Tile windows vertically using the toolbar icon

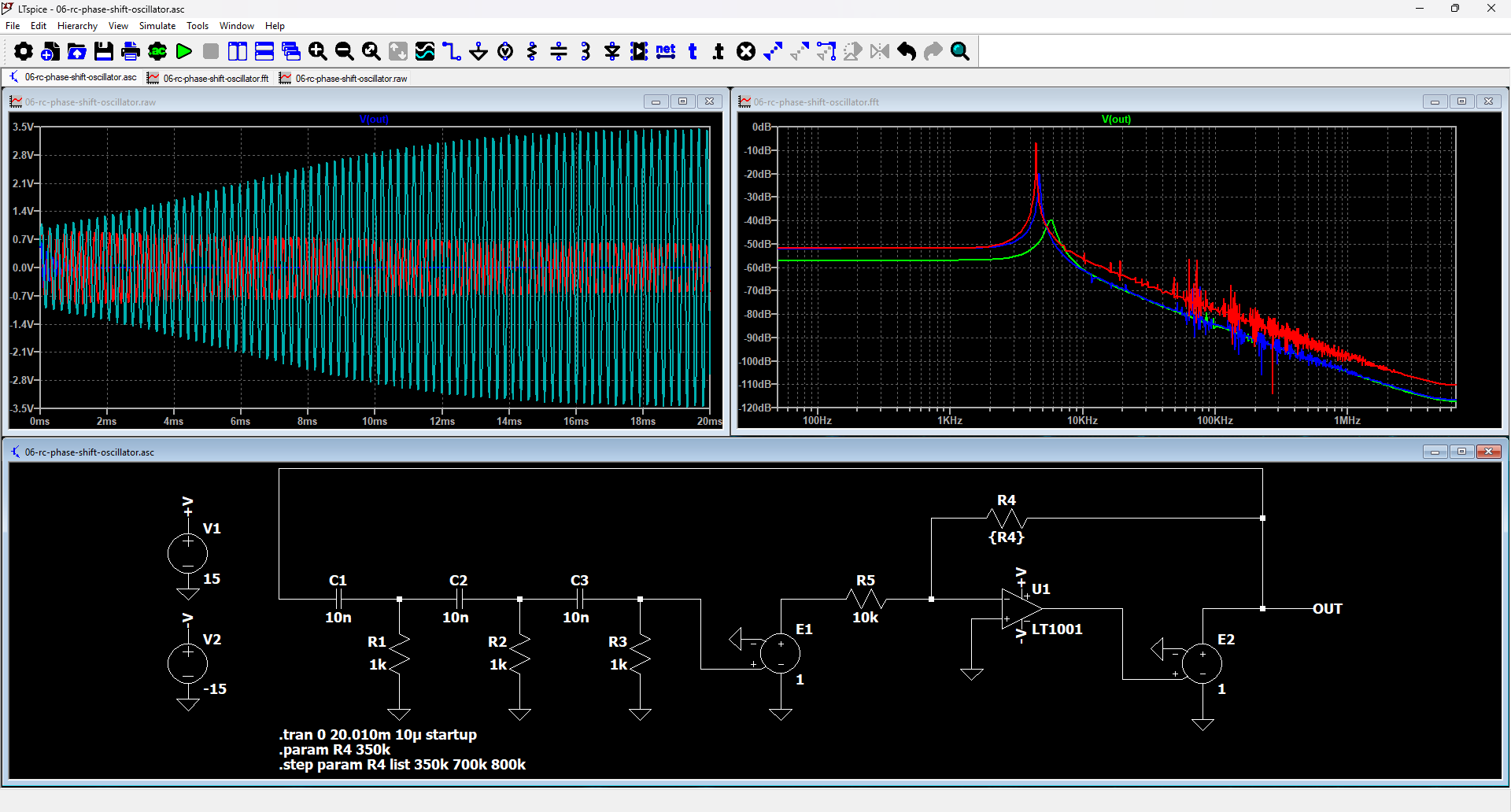pyautogui.click(x=238, y=52)
